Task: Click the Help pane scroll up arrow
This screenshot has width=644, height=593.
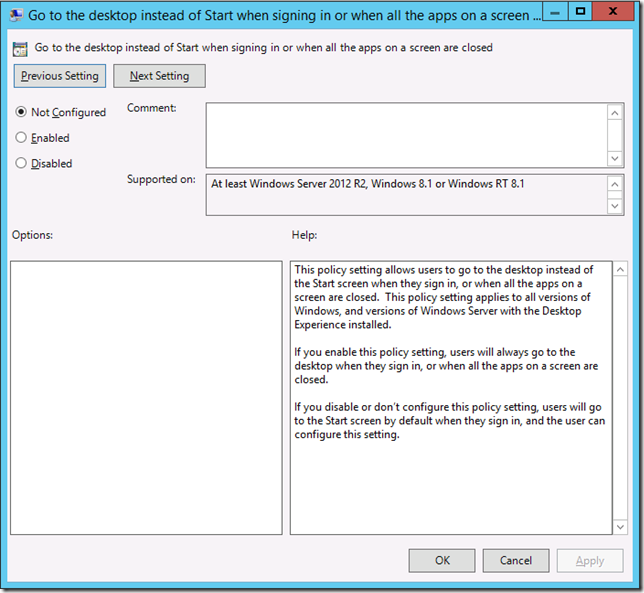Action: (620, 269)
